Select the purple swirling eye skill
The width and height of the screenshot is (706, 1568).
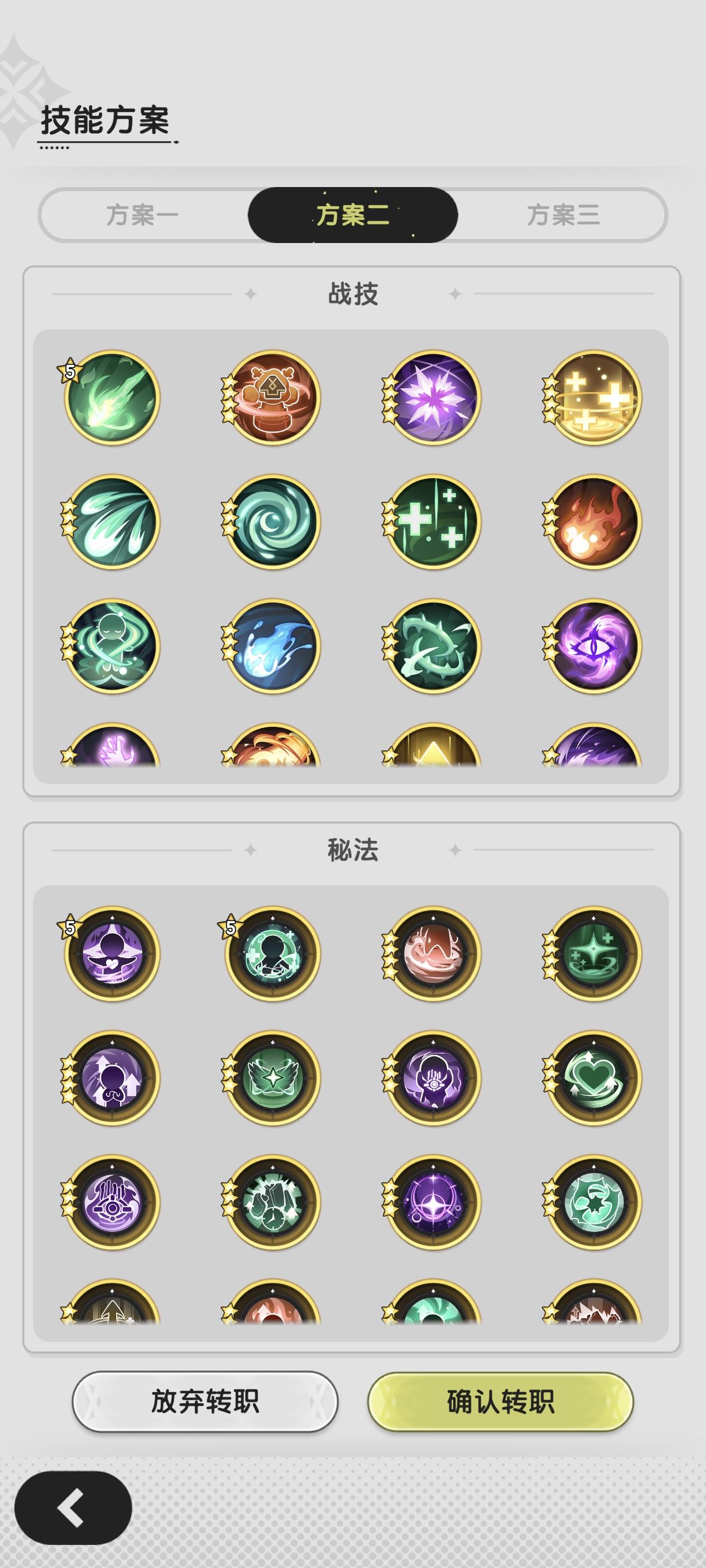tap(593, 646)
